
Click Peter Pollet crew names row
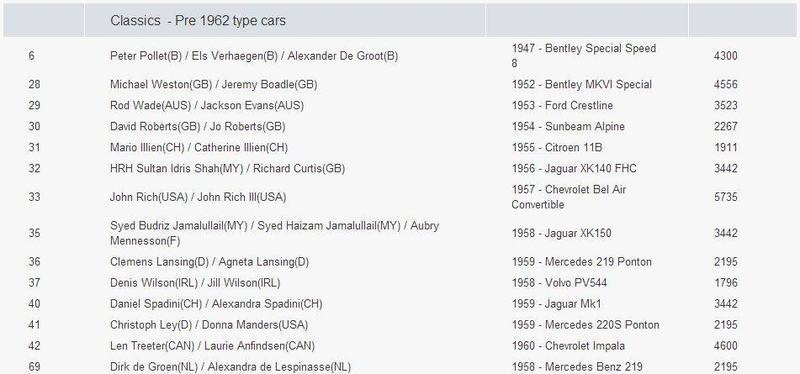(254, 56)
